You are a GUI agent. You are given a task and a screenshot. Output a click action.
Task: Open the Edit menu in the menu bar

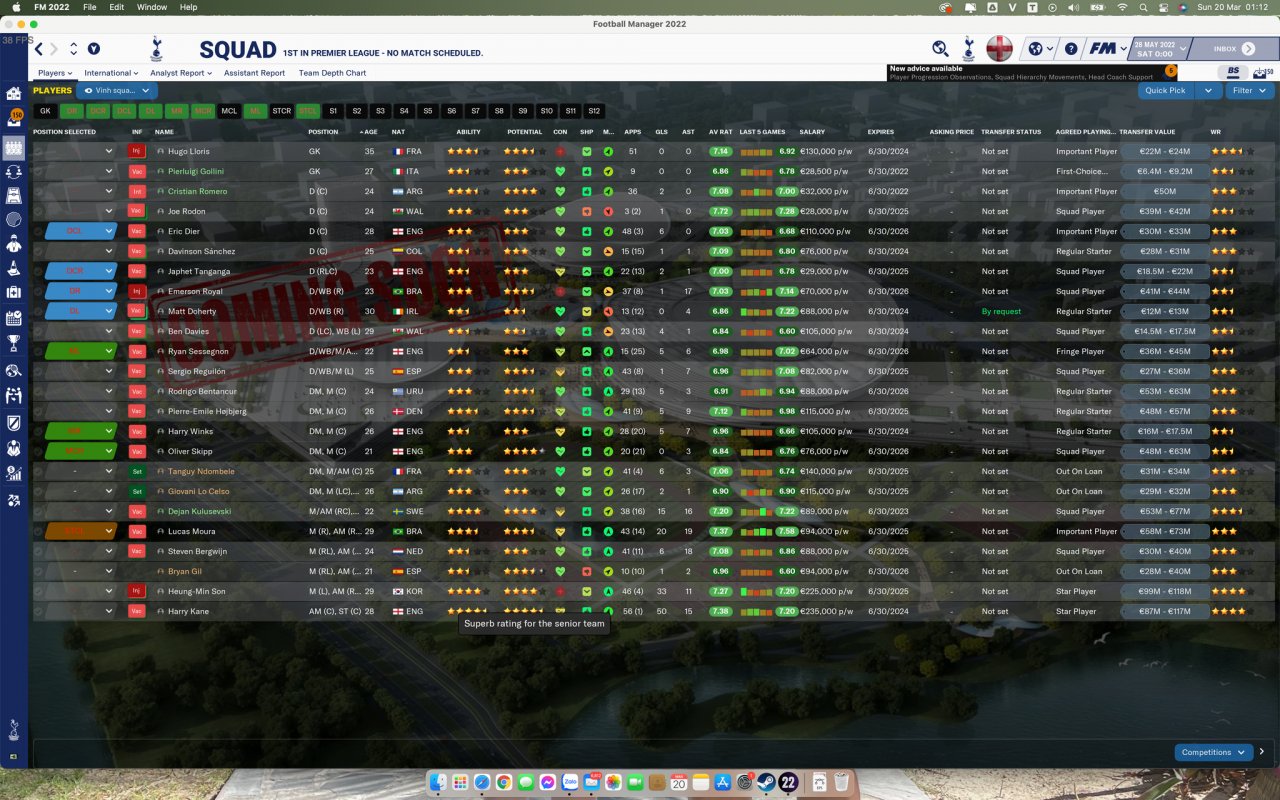tap(117, 7)
